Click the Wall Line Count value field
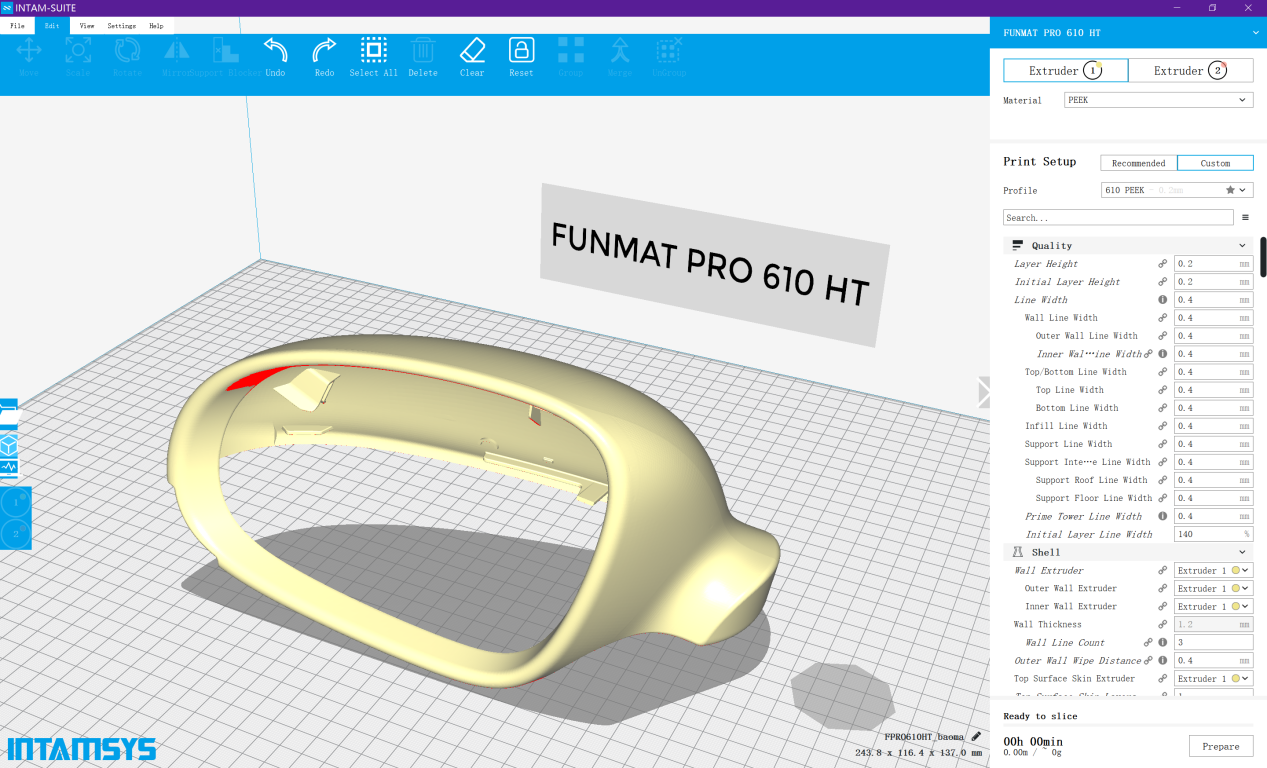This screenshot has height=768, width=1267. [x=1213, y=642]
